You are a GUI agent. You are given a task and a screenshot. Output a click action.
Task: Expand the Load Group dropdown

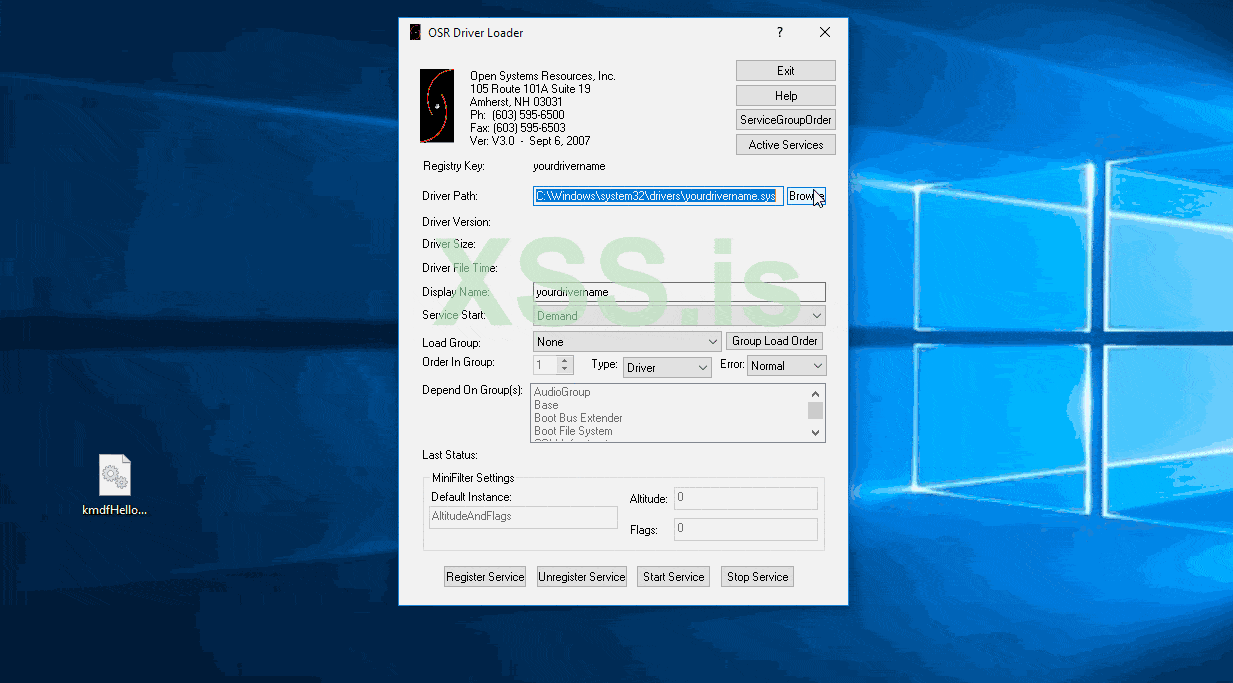(x=626, y=342)
